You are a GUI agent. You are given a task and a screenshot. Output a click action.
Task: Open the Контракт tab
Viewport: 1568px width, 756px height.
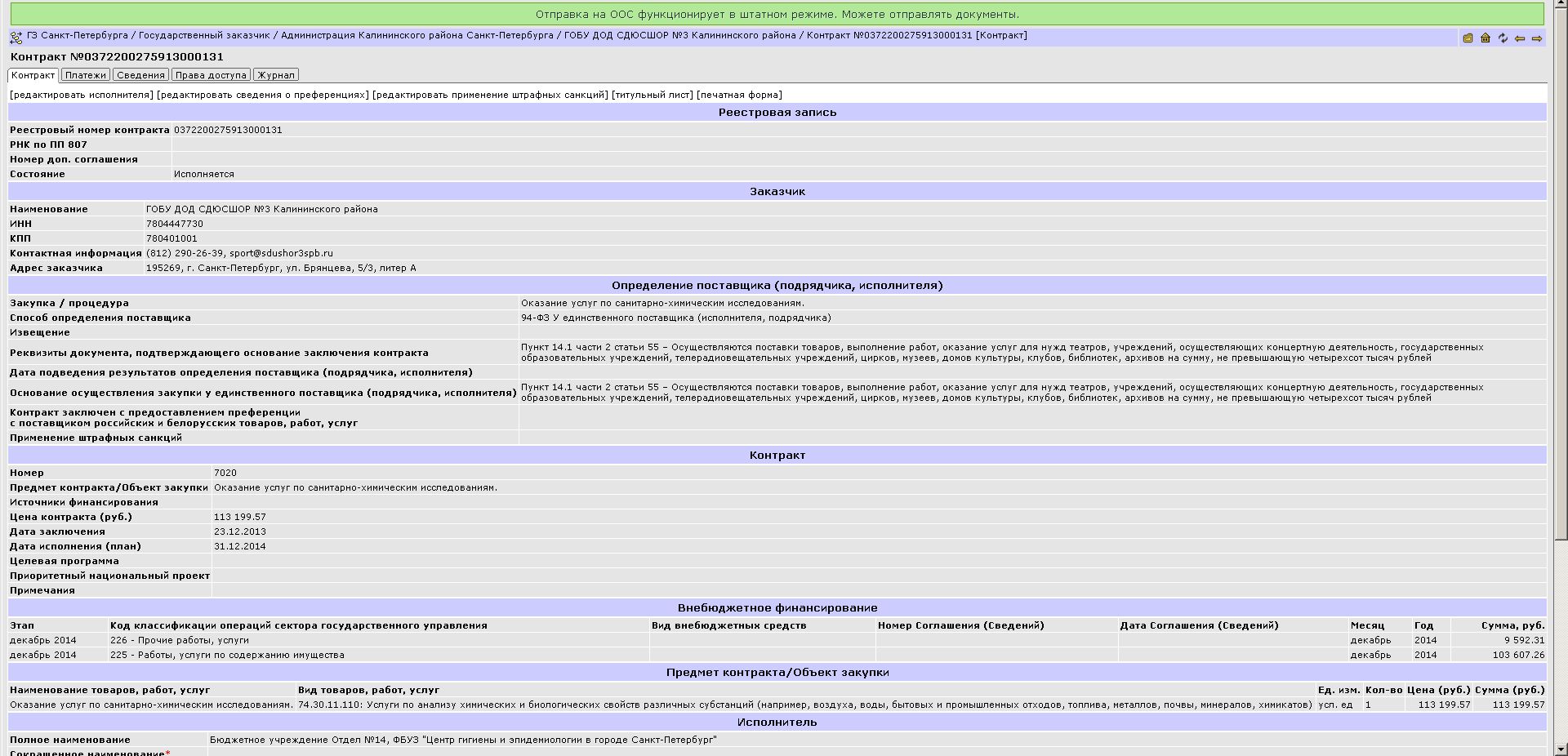(x=33, y=75)
